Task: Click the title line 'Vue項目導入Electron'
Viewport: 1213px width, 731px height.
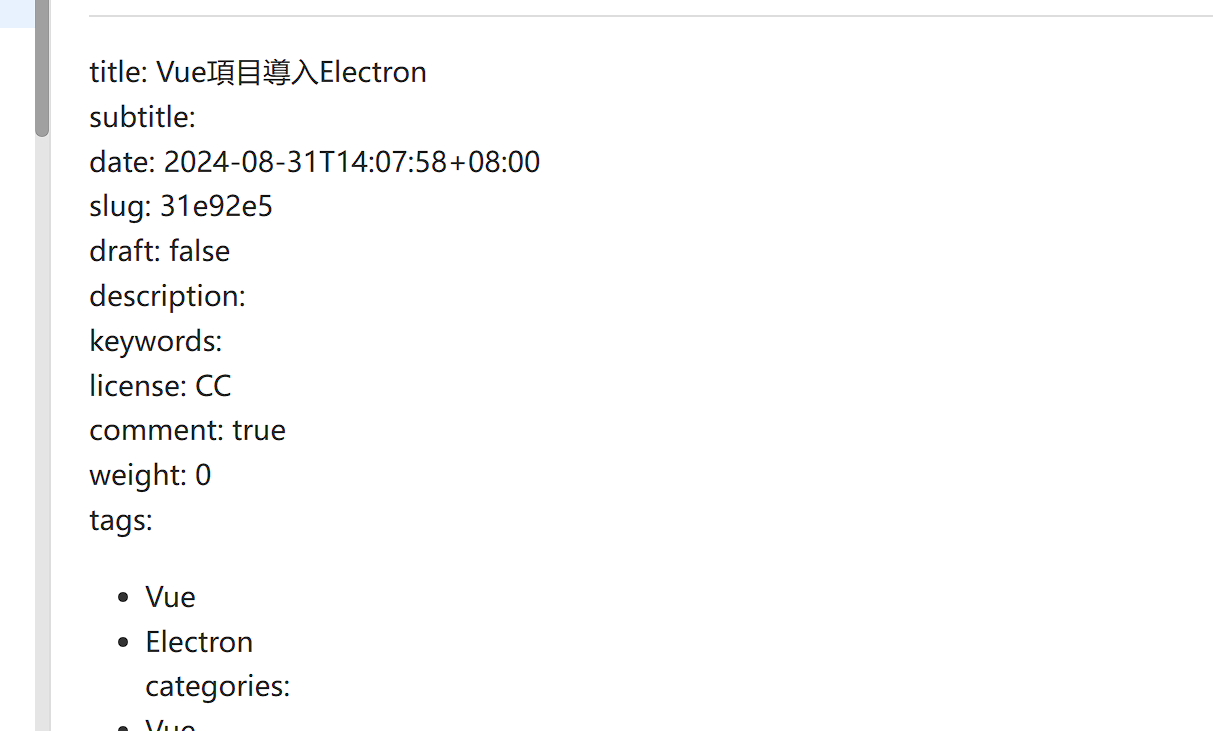Action: 258,72
